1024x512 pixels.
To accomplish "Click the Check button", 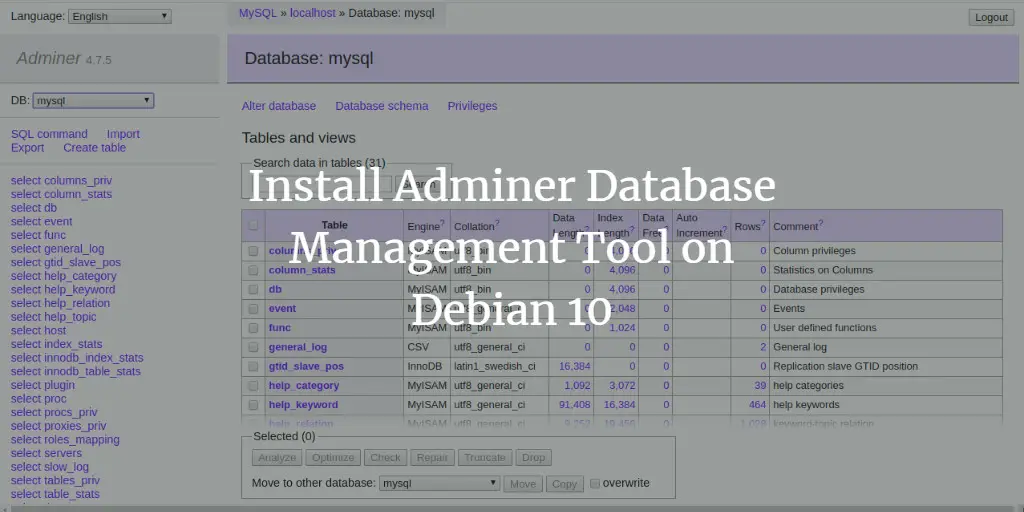I will tap(385, 457).
